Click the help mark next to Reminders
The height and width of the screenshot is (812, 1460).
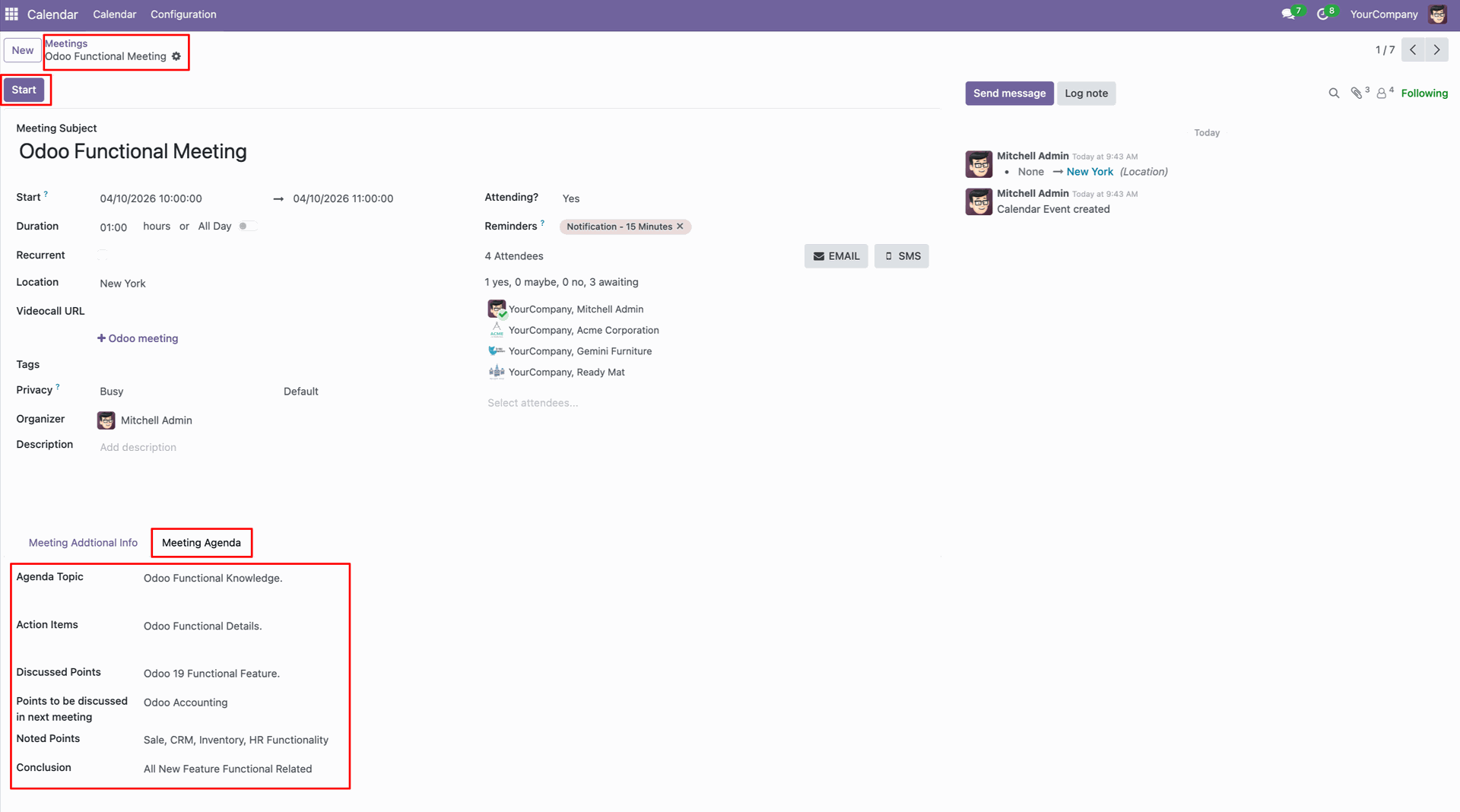pyautogui.click(x=542, y=224)
